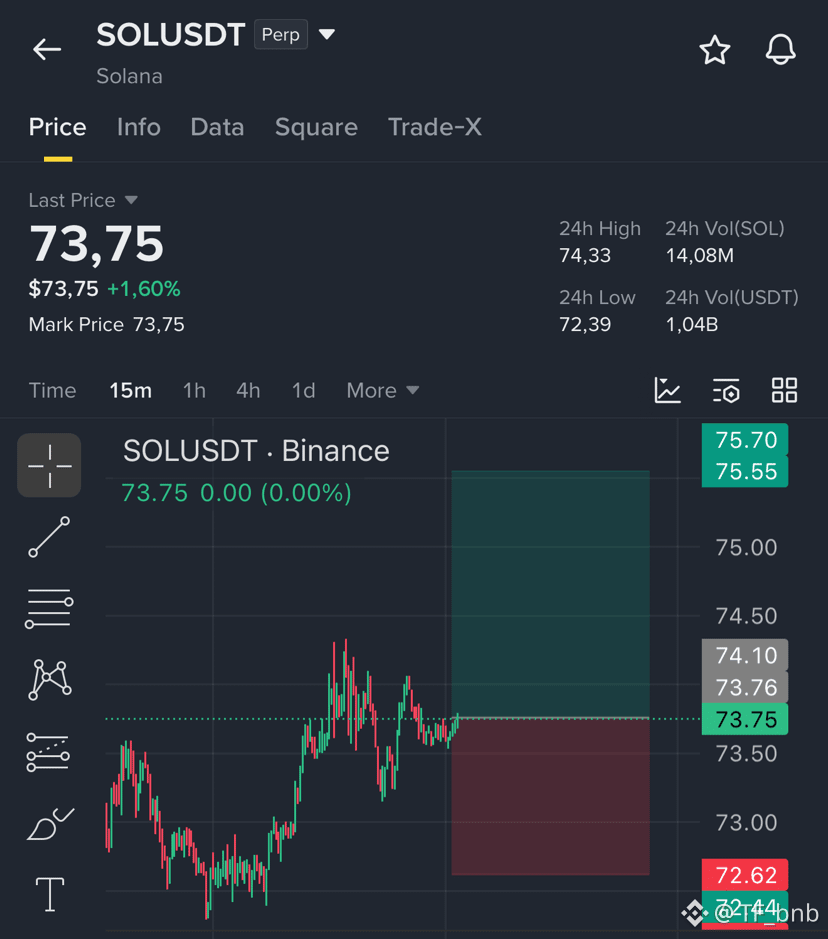Click the Perp contract badge
Viewport: 828px width, 939px height.
click(281, 35)
